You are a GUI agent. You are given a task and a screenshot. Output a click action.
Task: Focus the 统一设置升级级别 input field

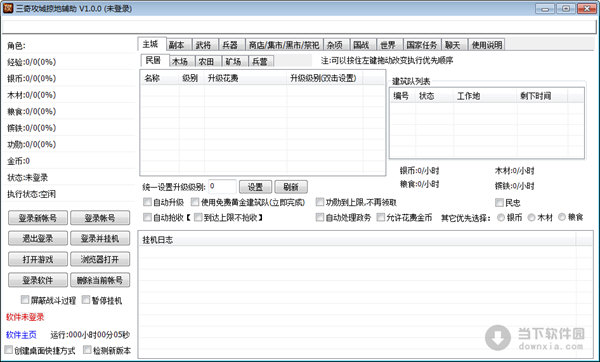pyautogui.click(x=222, y=187)
